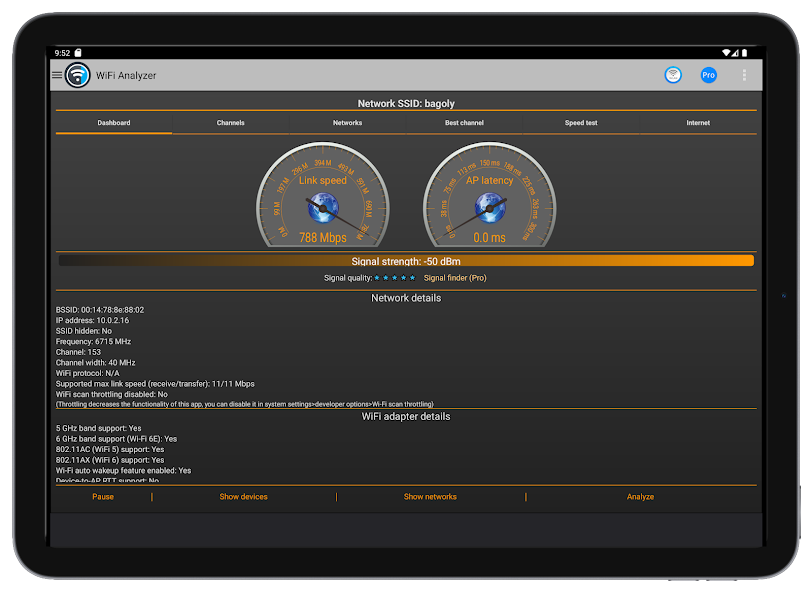Click the Link speed gauge globe

pos(322,207)
